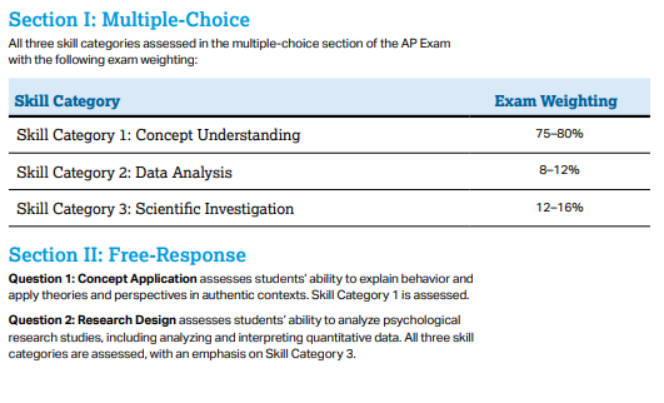Screen dimensions: 664x403
Task: Click the 12–16% weighting value
Action: [x=559, y=207]
